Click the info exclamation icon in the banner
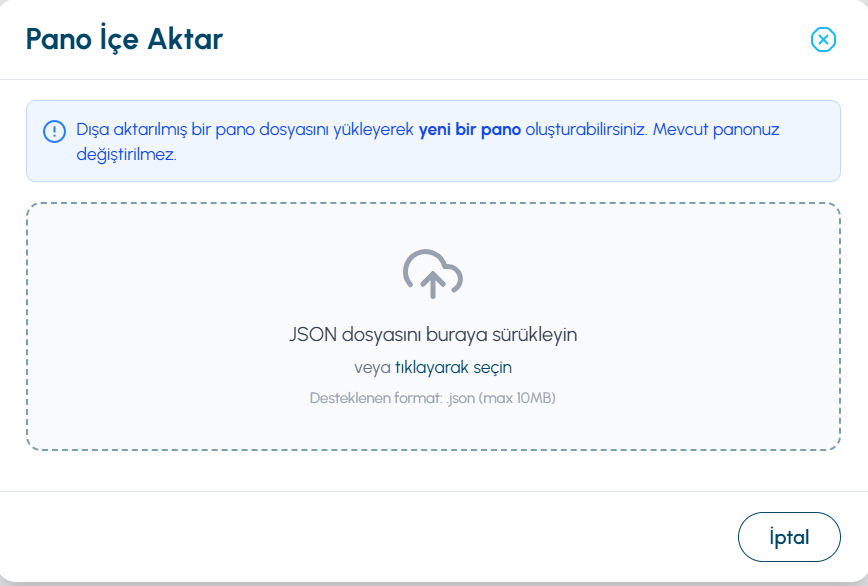 click(54, 131)
